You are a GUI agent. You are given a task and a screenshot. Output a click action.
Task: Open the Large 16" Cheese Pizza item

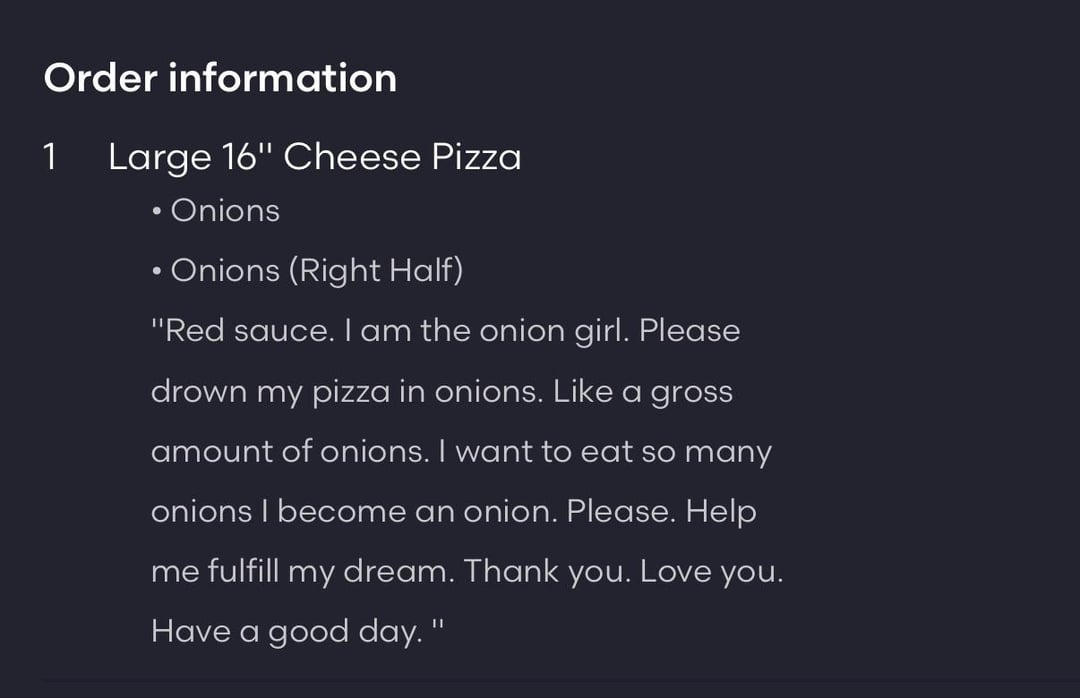coord(314,157)
